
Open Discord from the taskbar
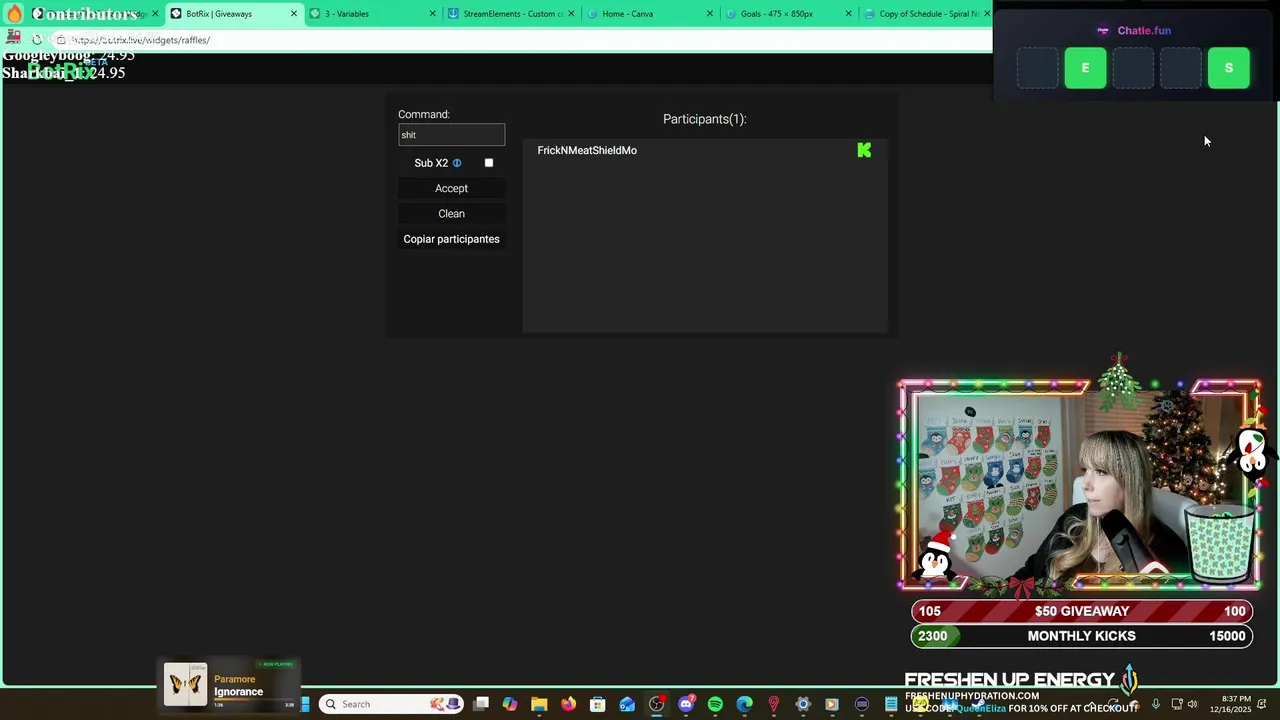pyautogui.click(x=685, y=704)
